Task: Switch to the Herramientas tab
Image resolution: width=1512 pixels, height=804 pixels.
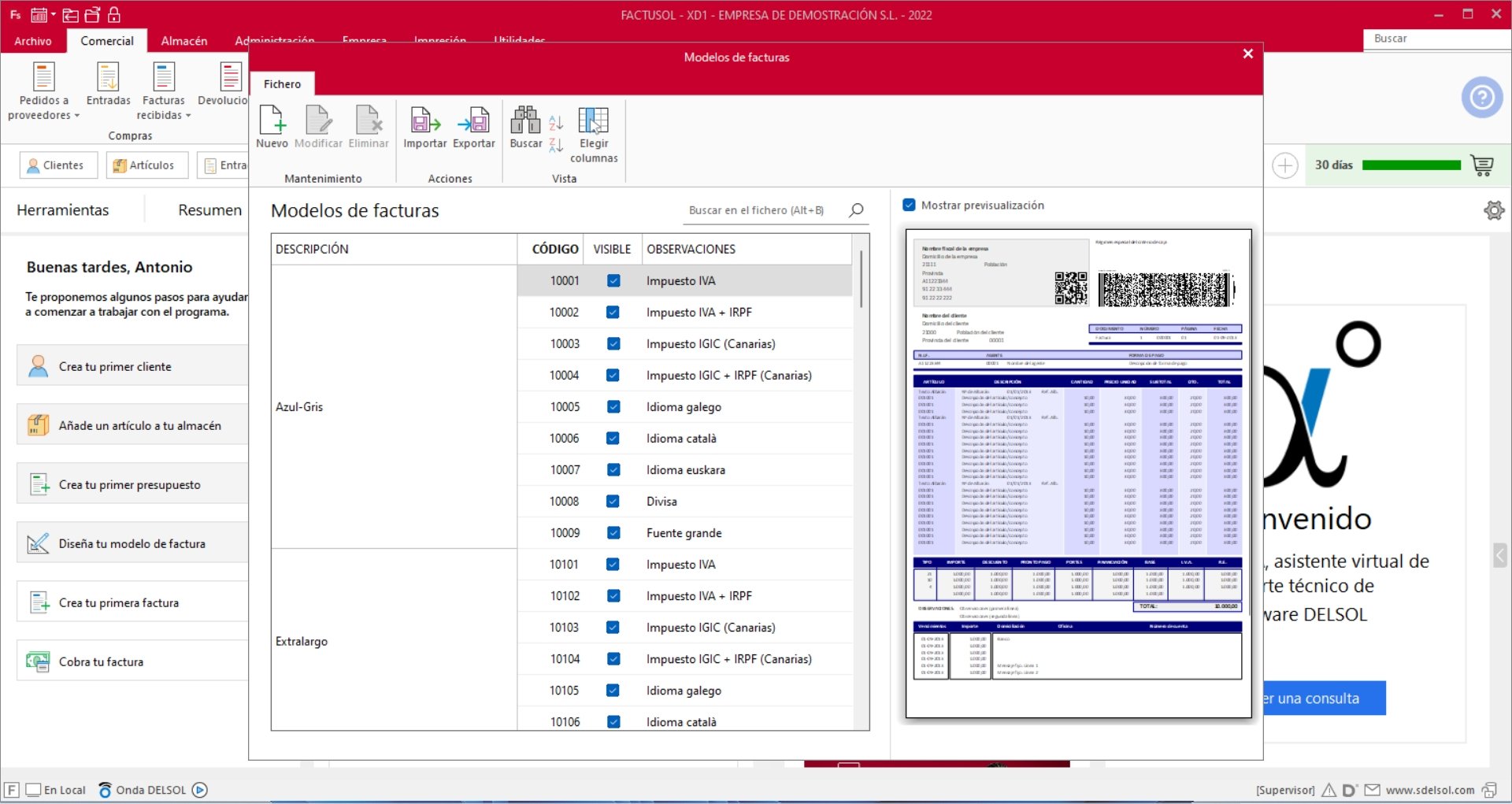Action: coord(63,210)
